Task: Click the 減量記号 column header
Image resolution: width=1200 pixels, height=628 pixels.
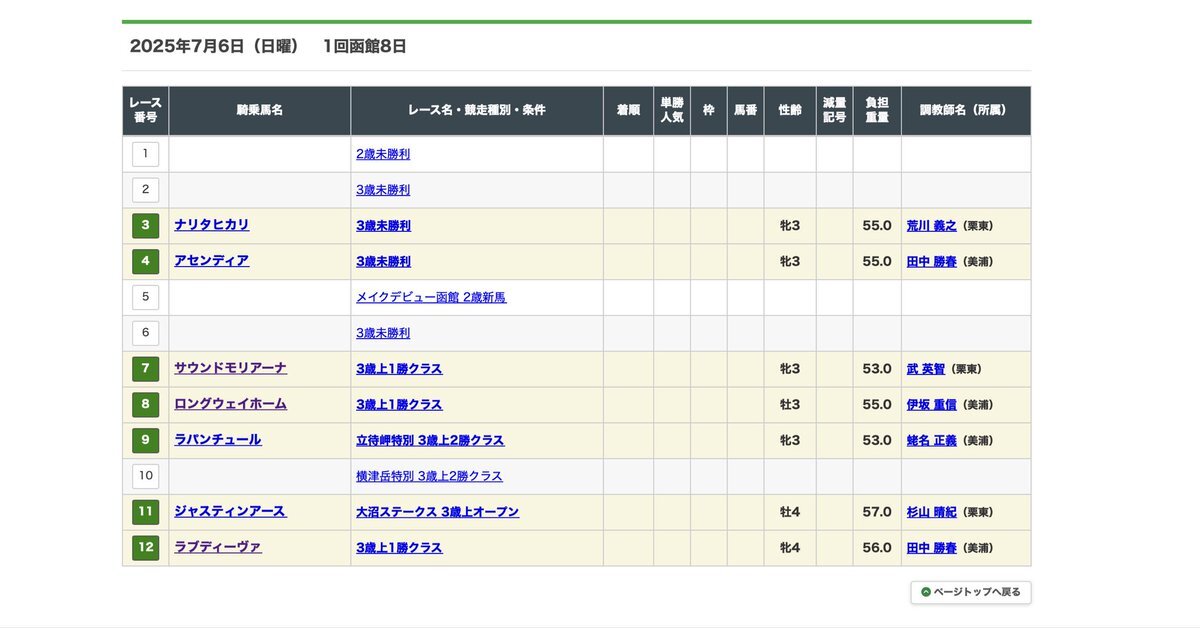Action: (835, 111)
